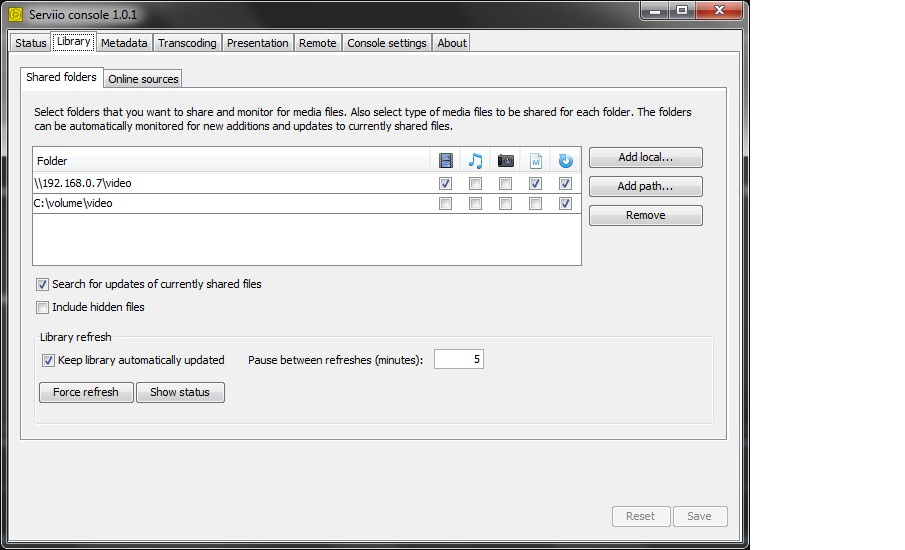Screen dimensions: 905x550
Task: Enable video sharing for C:\volume\video
Action: coord(445,204)
